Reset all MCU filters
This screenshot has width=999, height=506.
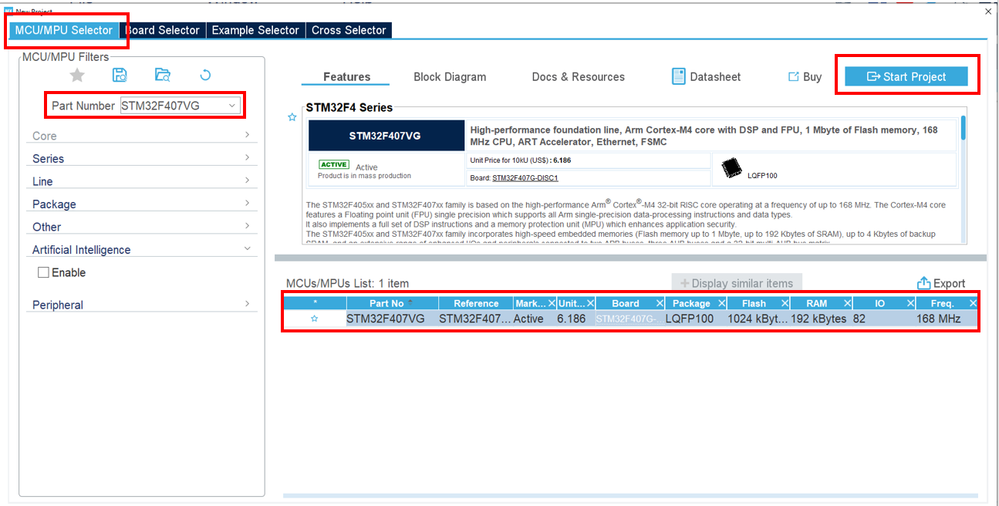[x=205, y=75]
